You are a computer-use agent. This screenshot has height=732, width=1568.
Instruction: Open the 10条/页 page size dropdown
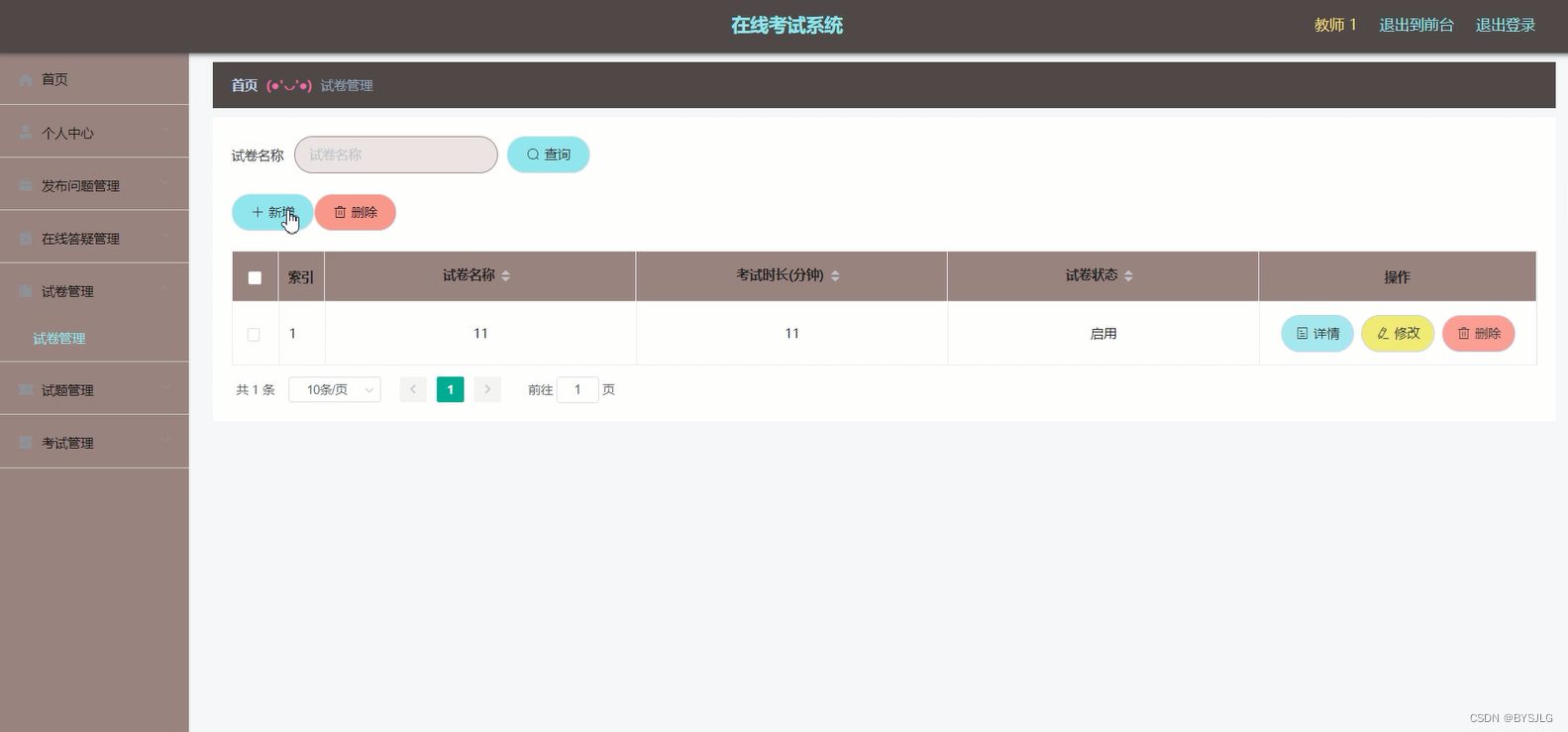point(335,389)
